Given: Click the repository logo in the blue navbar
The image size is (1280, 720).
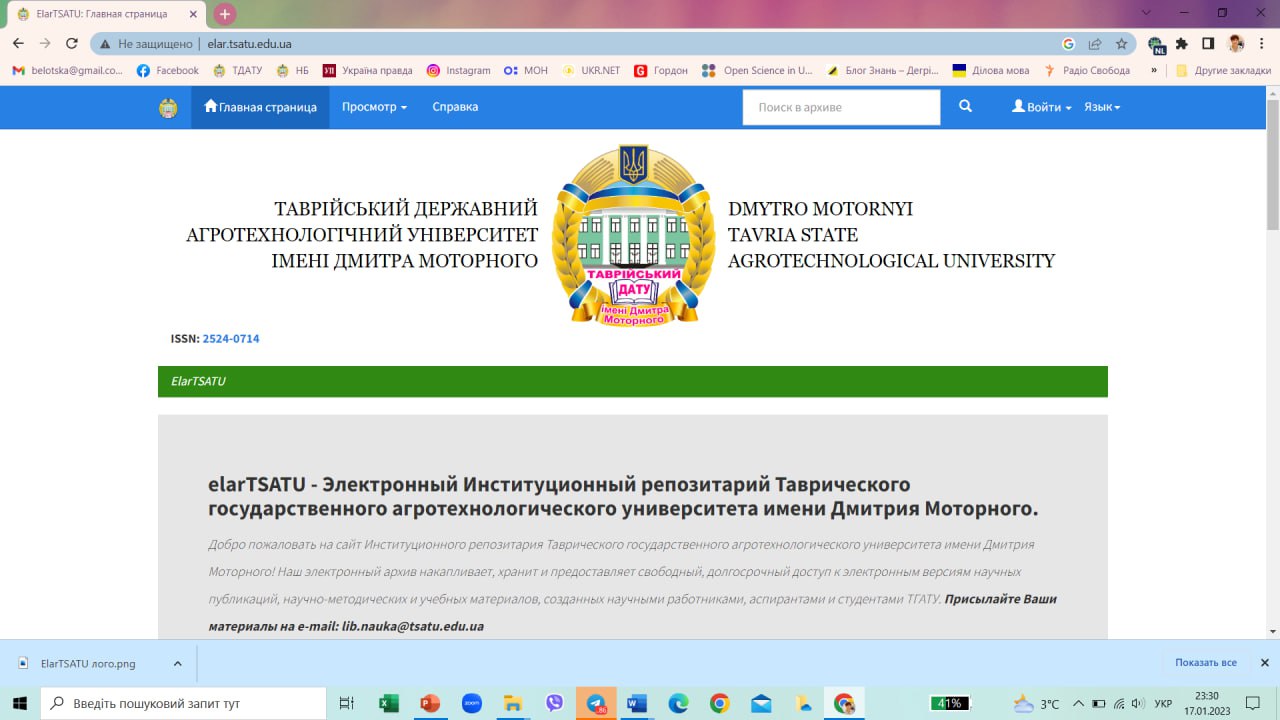Looking at the screenshot, I should click(x=168, y=108).
